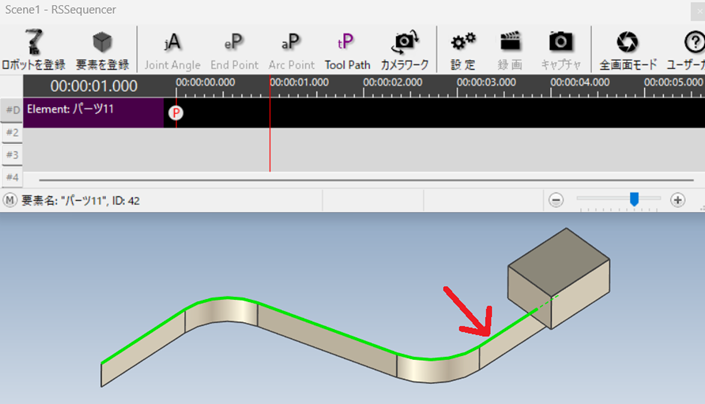This screenshot has width=705, height=404.
Task: Click the red P keyframe marker
Action: pos(176,113)
